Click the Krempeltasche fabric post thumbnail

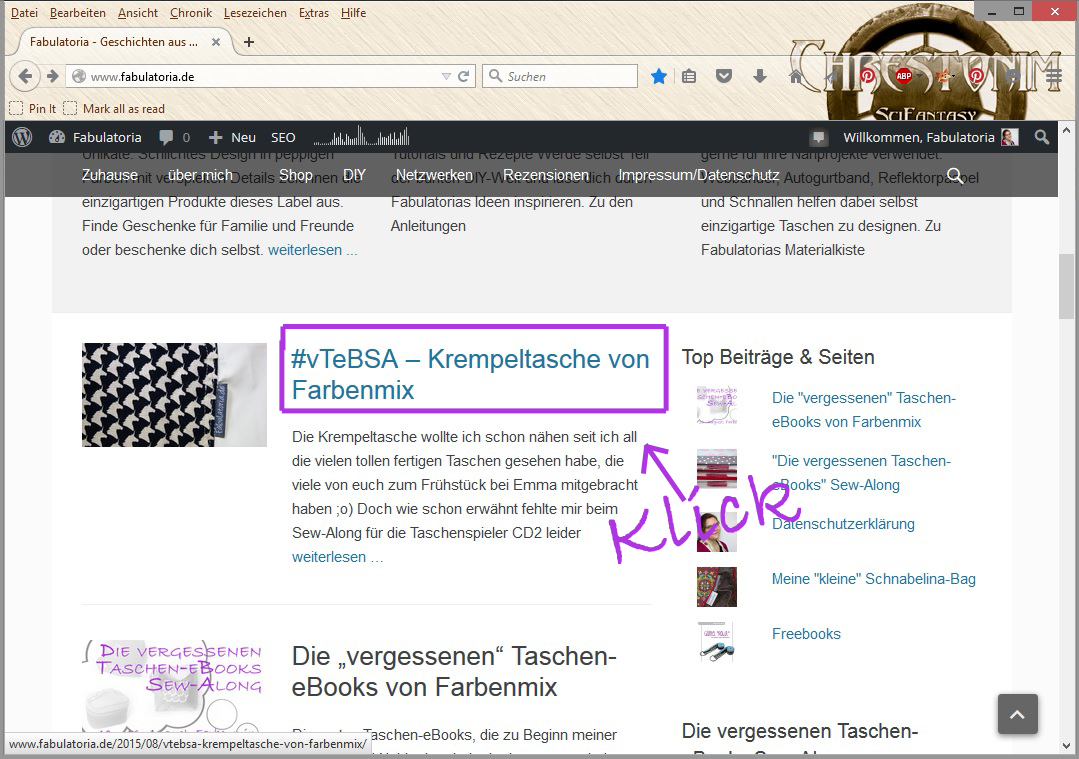[174, 395]
